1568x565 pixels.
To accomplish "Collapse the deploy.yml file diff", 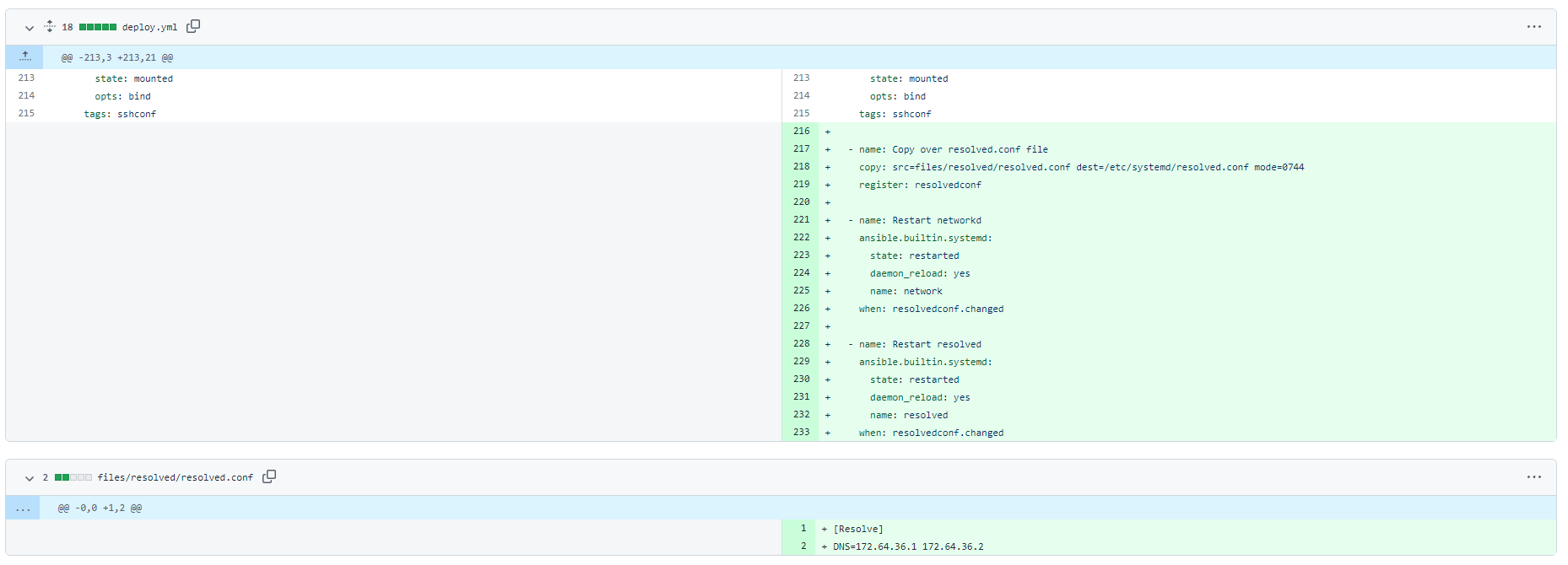I will coord(30,28).
